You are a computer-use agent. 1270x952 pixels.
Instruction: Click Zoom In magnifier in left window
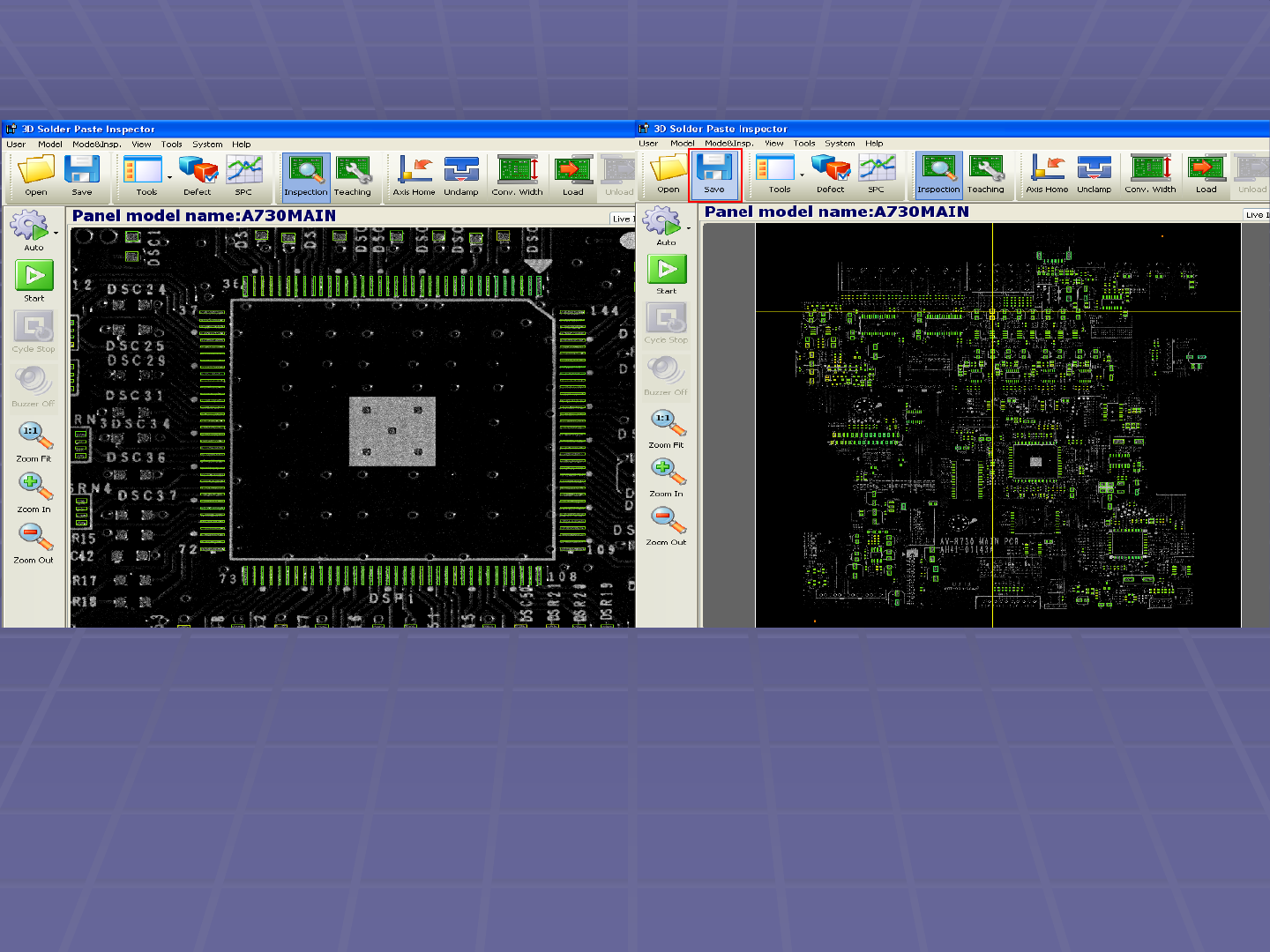click(x=34, y=492)
